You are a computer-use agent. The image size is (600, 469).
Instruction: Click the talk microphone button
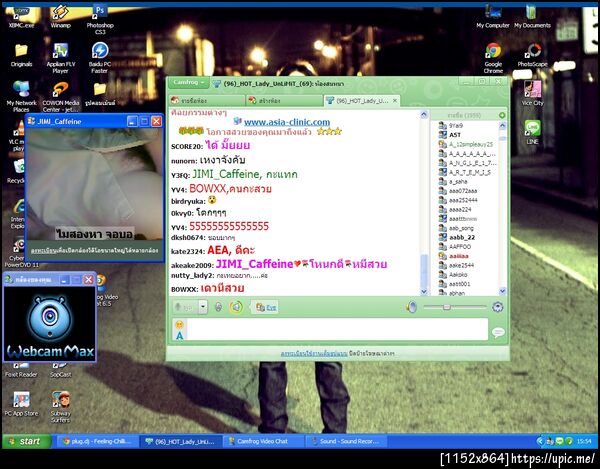[186, 307]
